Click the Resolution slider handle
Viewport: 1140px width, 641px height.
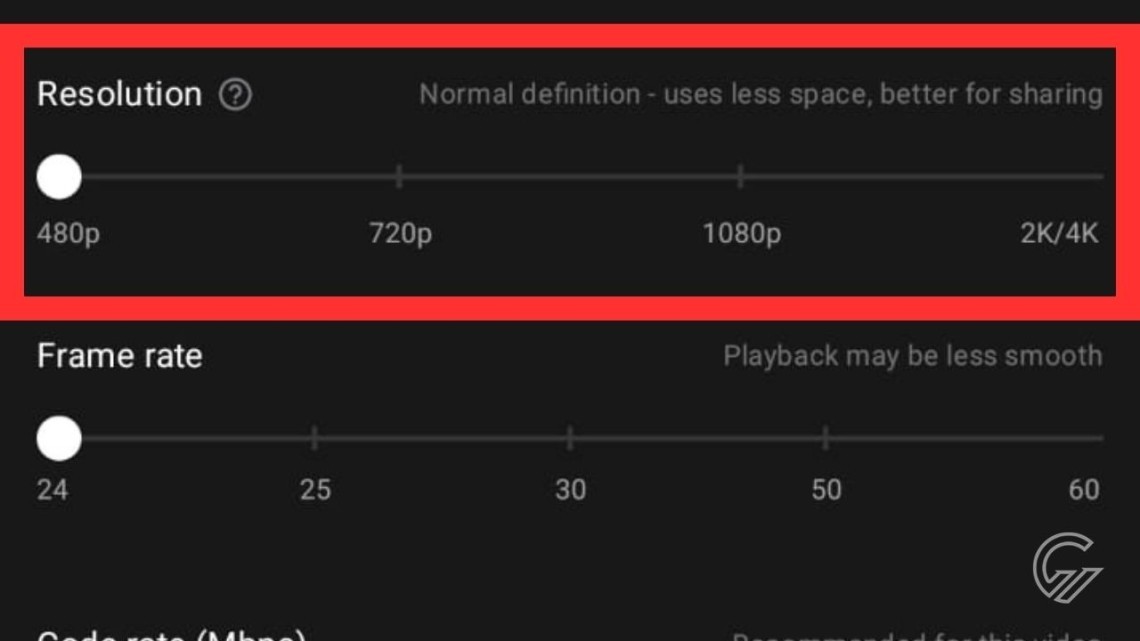(x=59, y=177)
